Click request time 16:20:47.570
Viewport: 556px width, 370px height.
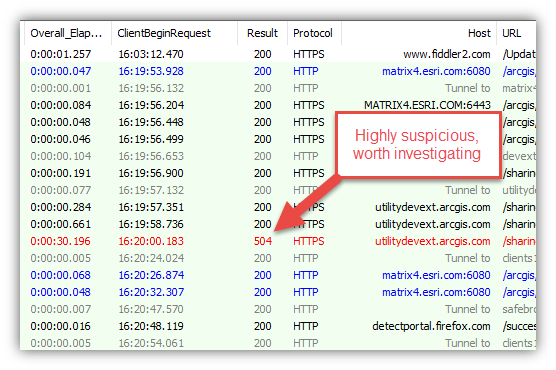point(151,310)
